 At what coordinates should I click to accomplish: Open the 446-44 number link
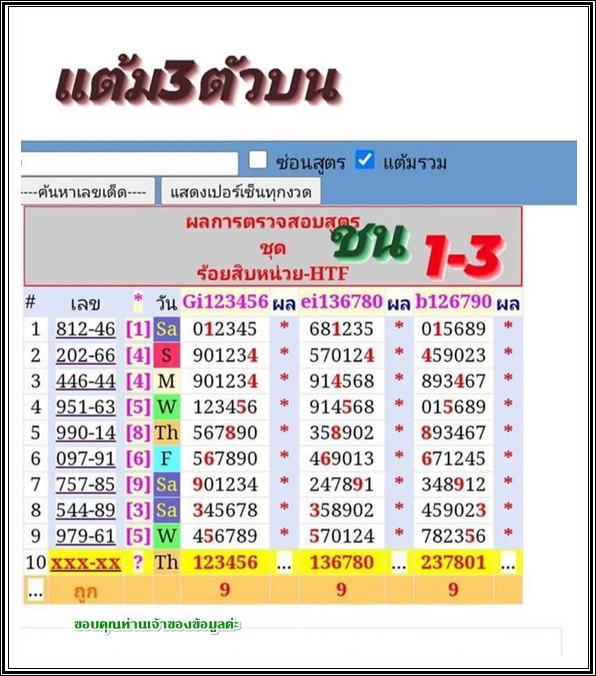(86, 381)
